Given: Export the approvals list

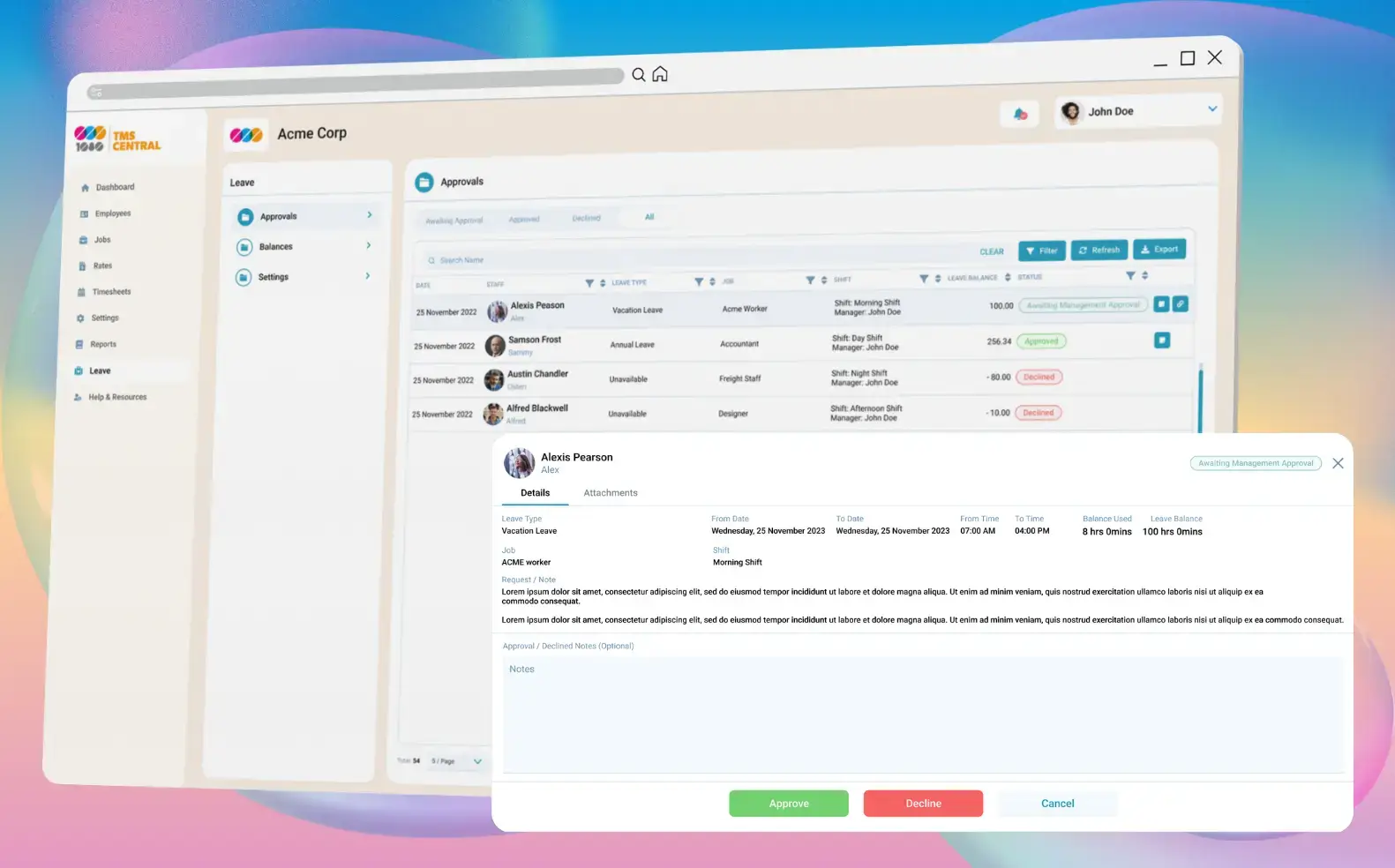Looking at the screenshot, I should click(x=1159, y=250).
